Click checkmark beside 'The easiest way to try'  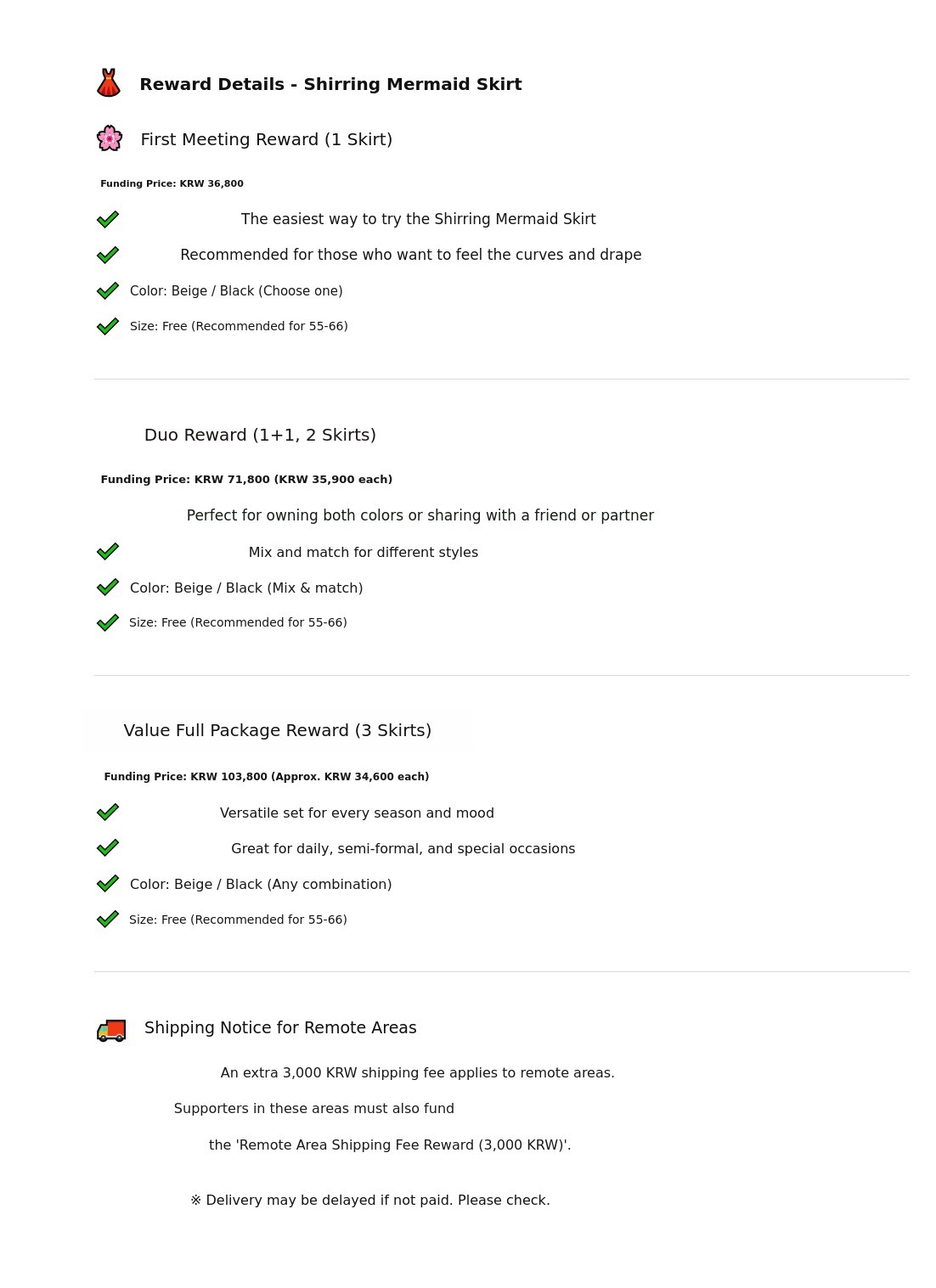click(108, 219)
